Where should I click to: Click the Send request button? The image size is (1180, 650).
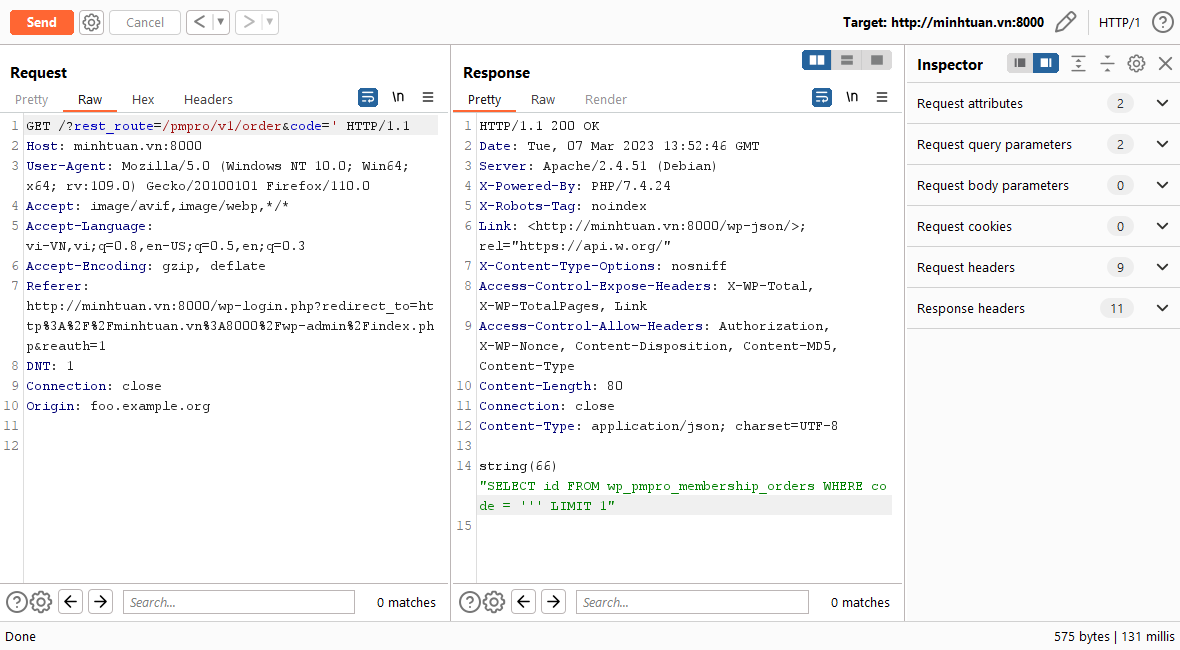tap(41, 22)
